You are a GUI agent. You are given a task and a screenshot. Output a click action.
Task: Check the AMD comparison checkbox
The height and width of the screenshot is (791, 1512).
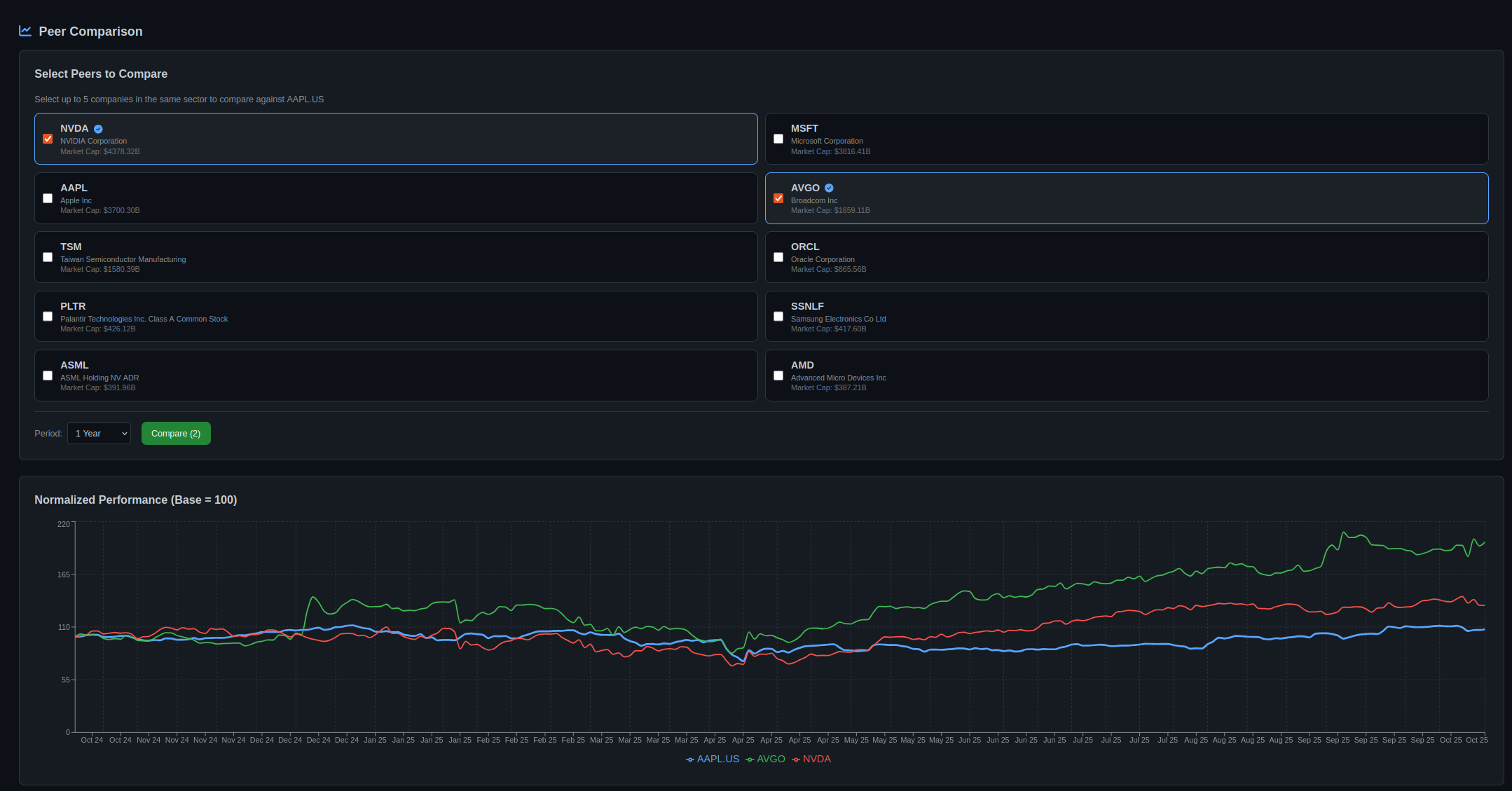(778, 376)
